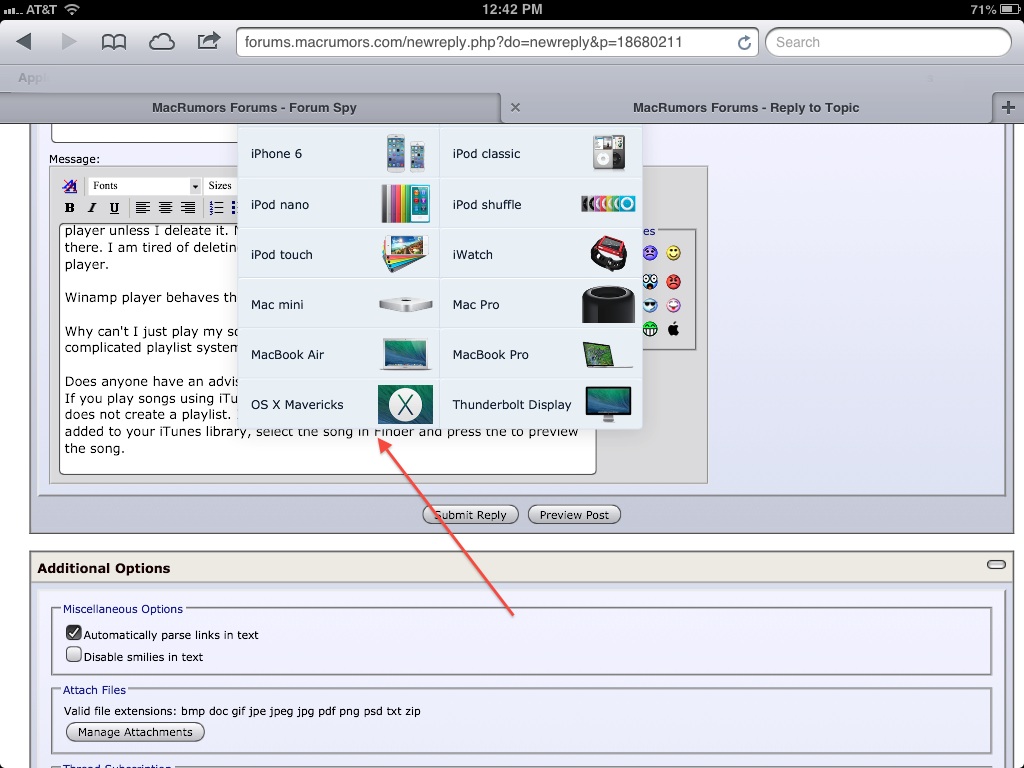Screen dimensions: 1024x768
Task: Insert the pink embarrassed smiley
Action: pyautogui.click(x=673, y=305)
